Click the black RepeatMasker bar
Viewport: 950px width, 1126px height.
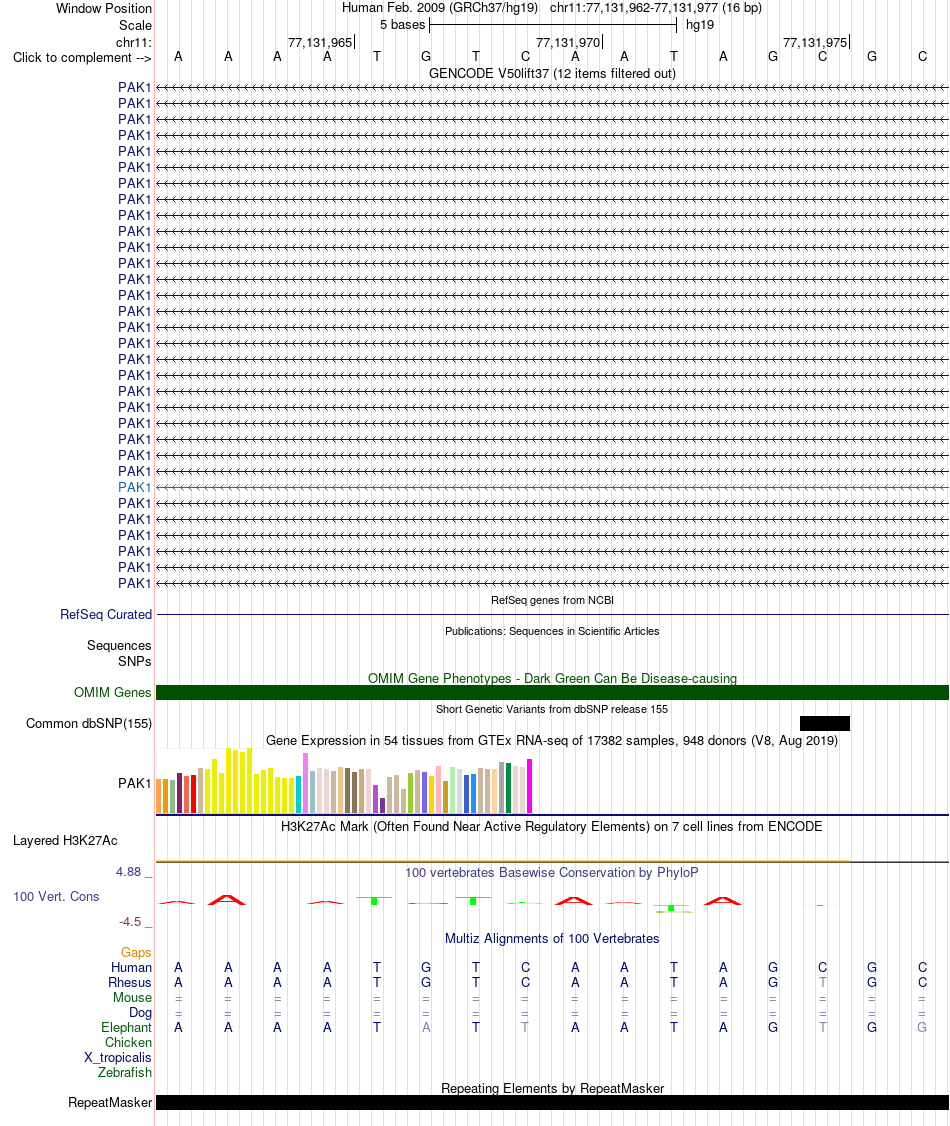point(552,1102)
